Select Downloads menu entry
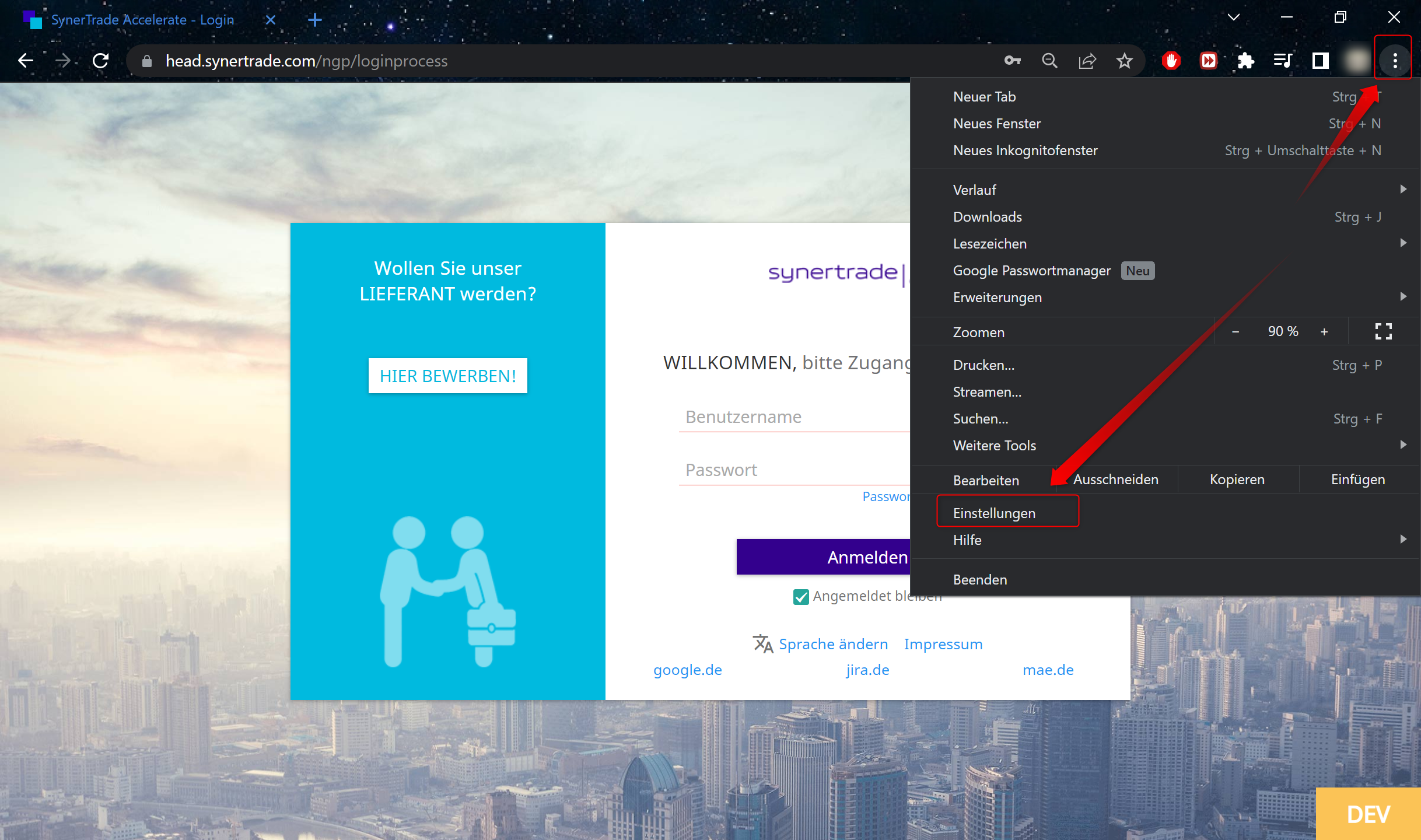Screen dimensions: 1421x840 pos(987,216)
